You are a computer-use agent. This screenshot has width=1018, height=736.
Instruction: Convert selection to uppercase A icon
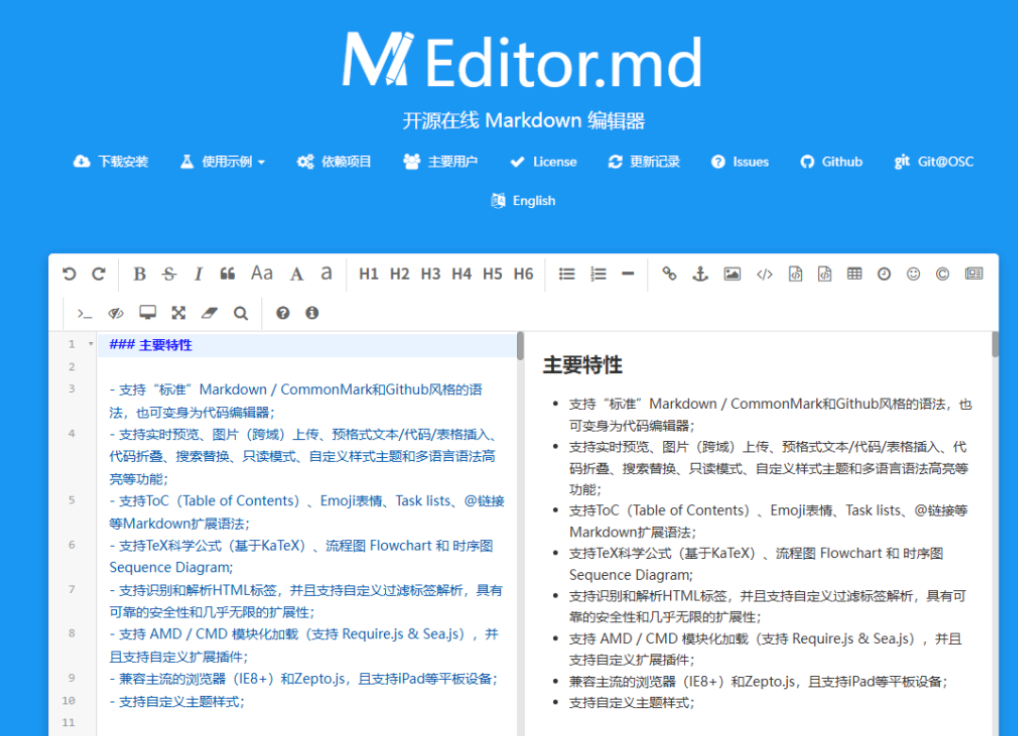[296, 274]
